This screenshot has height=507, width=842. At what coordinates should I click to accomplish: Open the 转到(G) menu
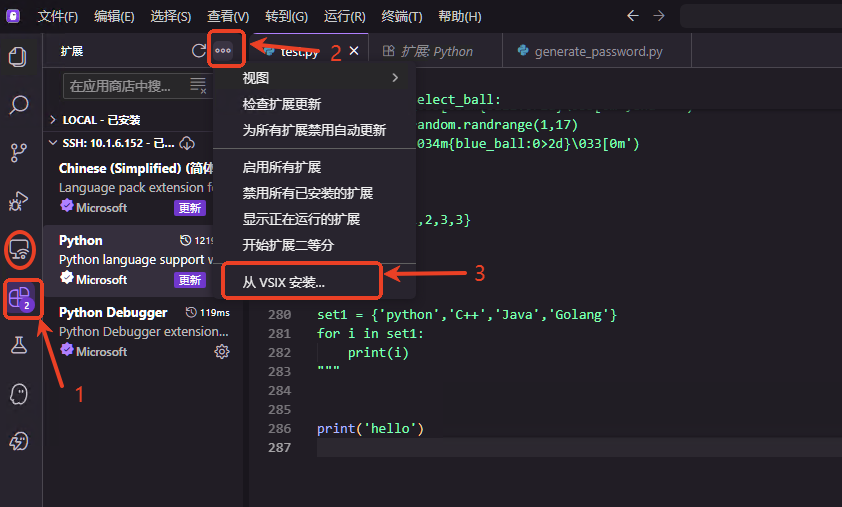pyautogui.click(x=286, y=16)
